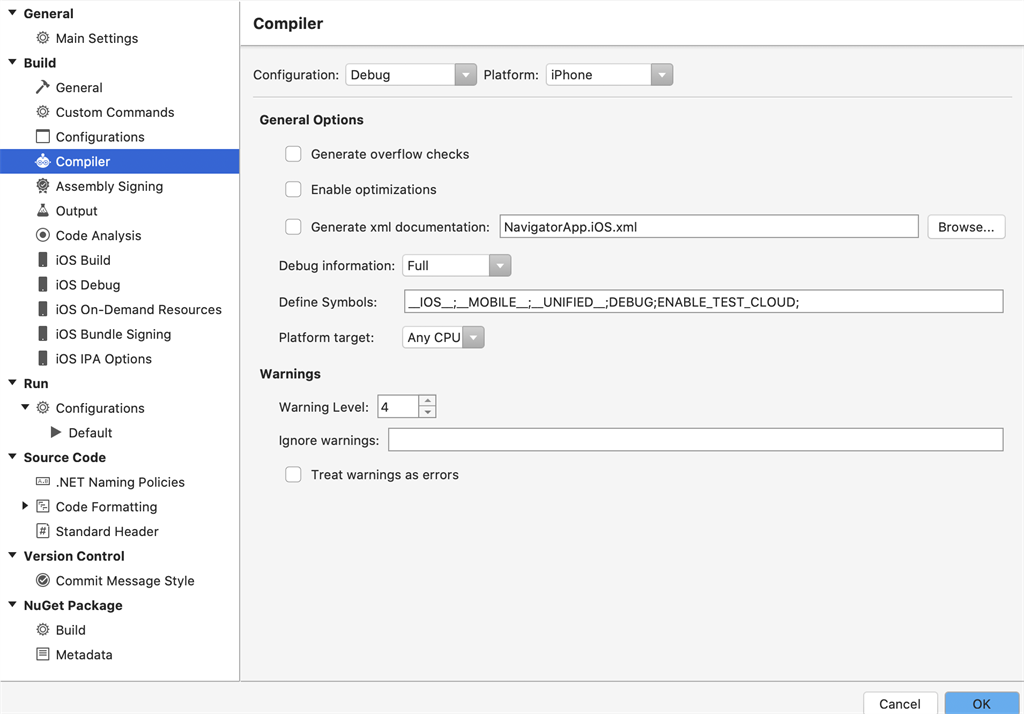Click the Browse button for xml documentation
This screenshot has width=1024, height=714.
coord(965,227)
